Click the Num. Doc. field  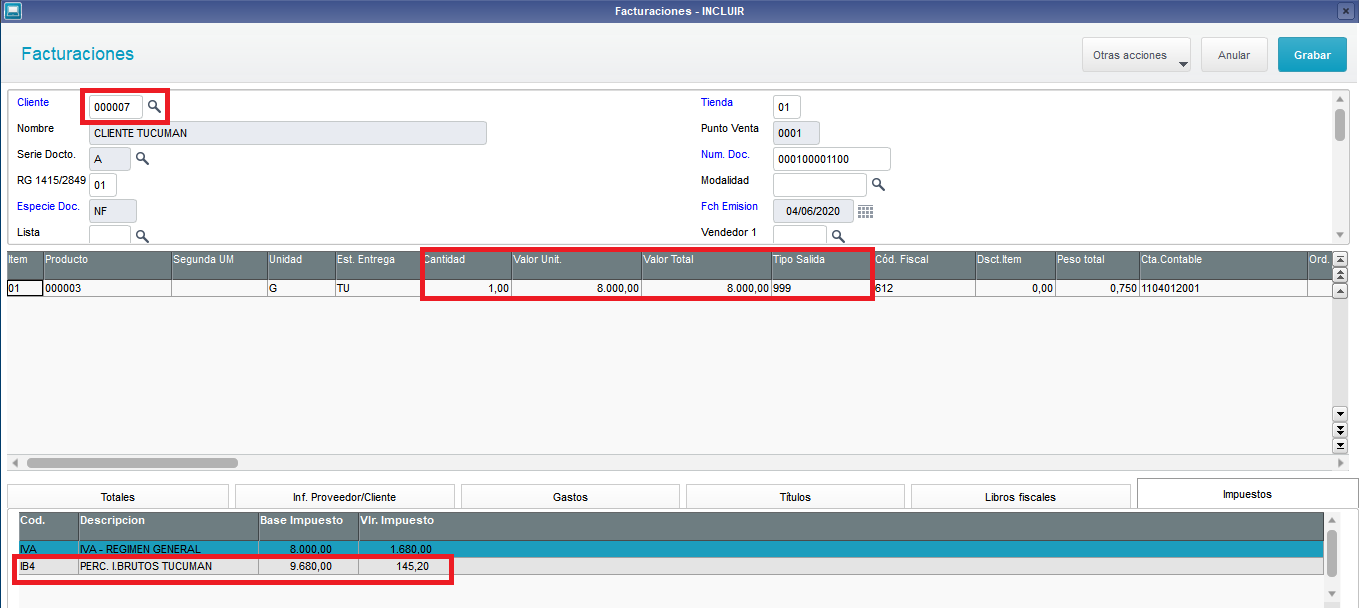pos(832,159)
